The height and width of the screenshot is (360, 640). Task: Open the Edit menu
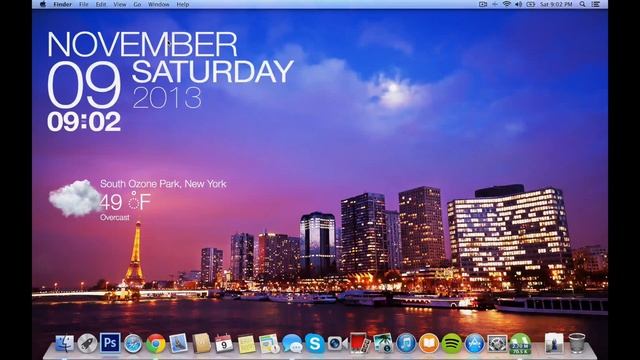tap(101, 4)
